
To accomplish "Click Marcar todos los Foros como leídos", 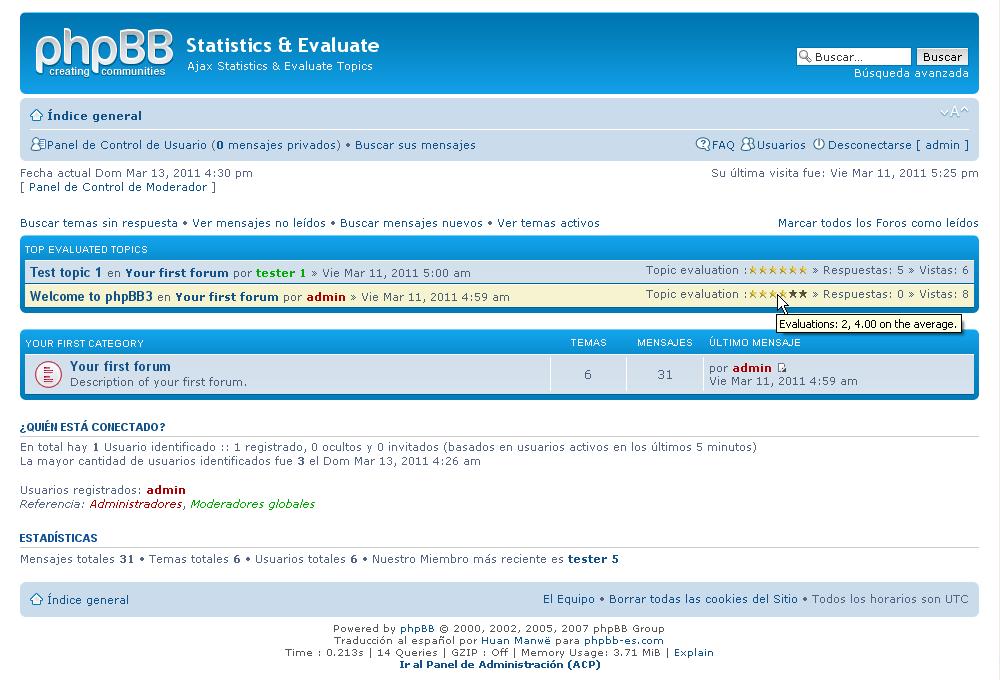I will tap(877, 223).
